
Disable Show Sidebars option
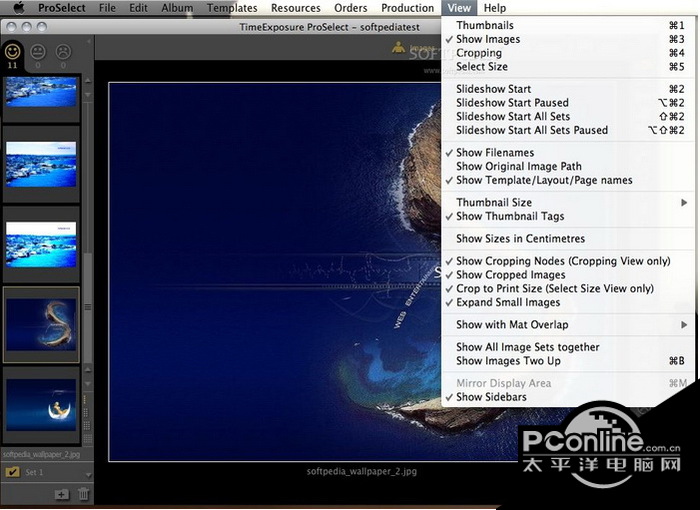coord(490,397)
